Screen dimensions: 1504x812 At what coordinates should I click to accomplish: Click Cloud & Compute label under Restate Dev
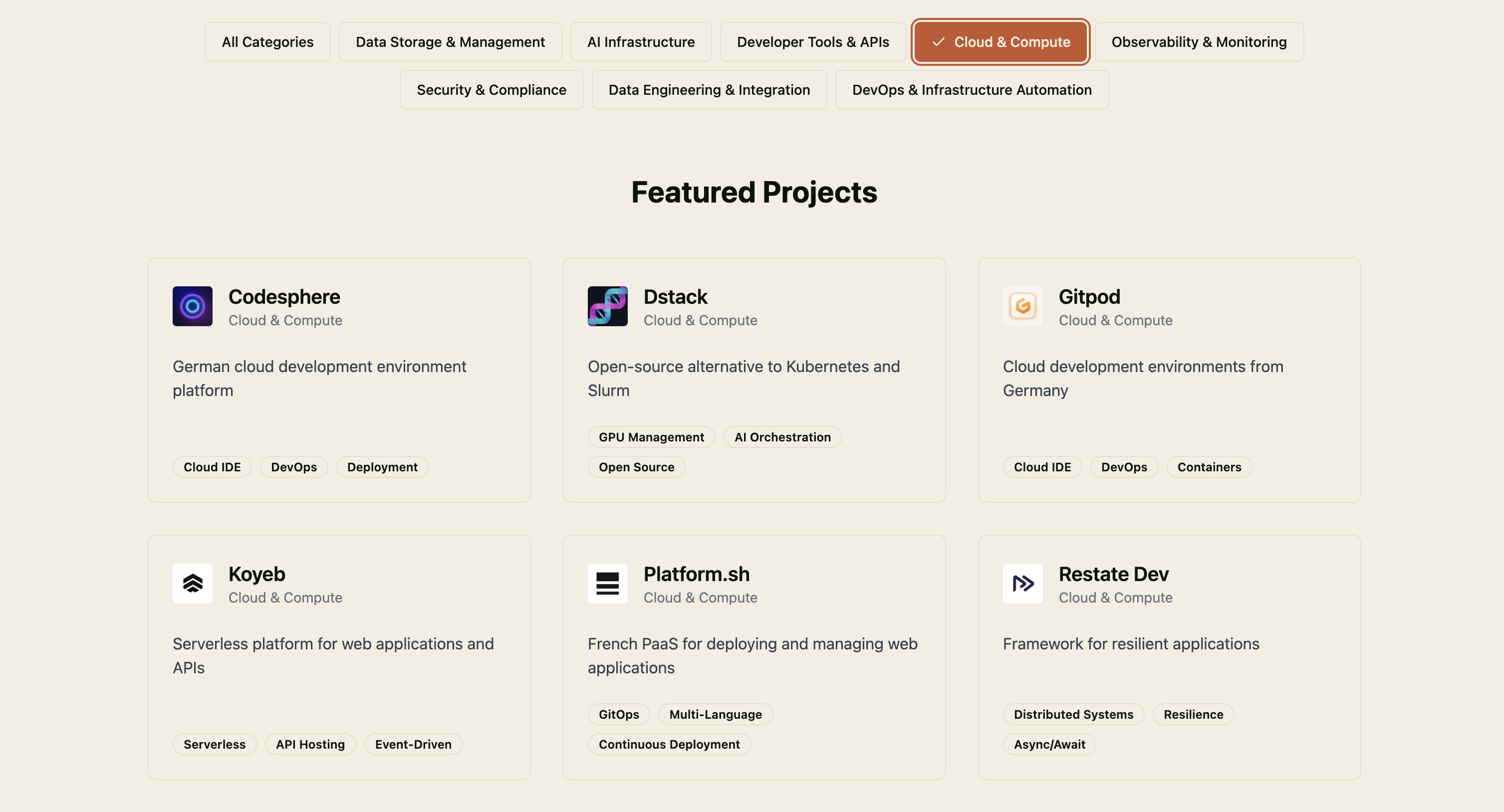tap(1115, 598)
